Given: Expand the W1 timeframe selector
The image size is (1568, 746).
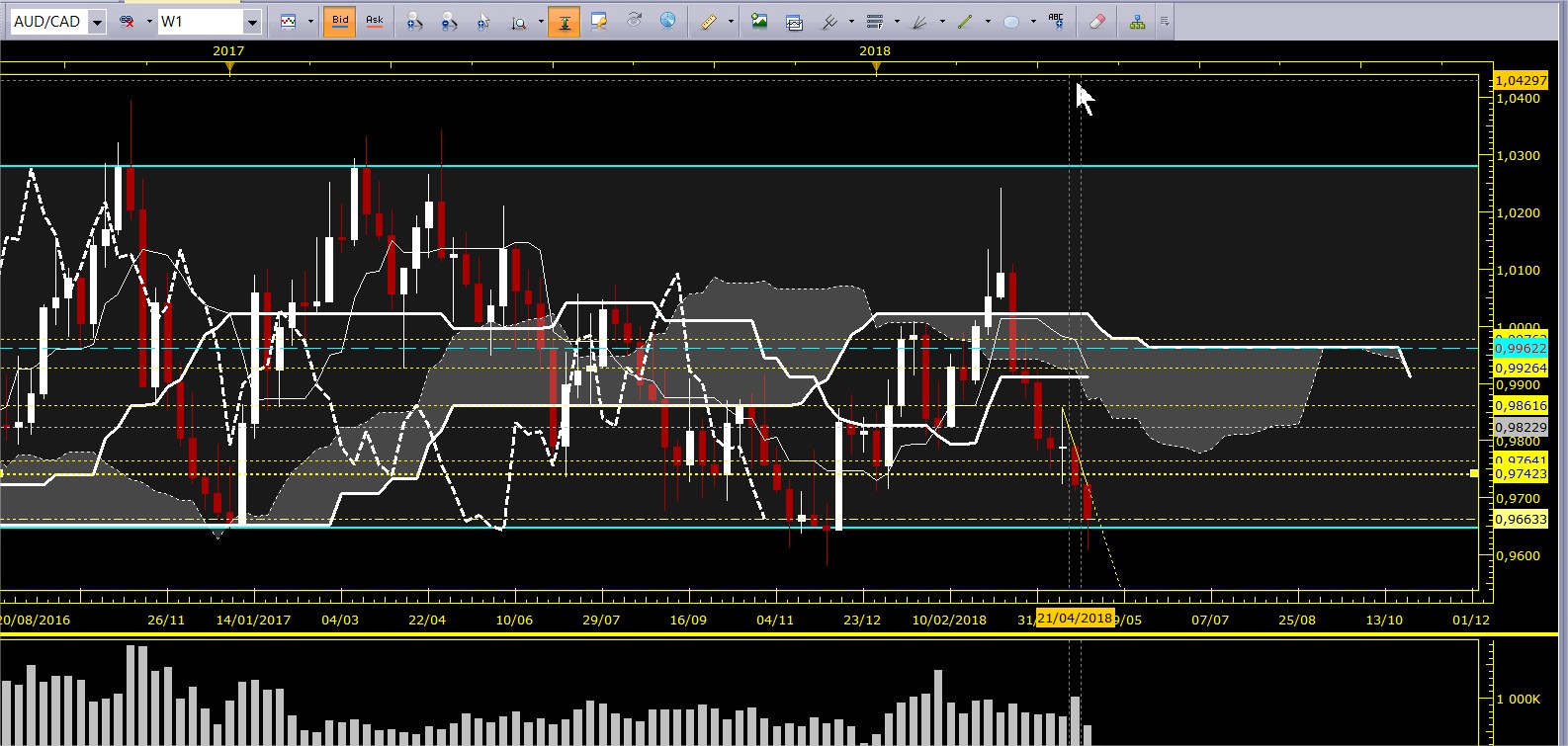Looking at the screenshot, I should pos(252,22).
